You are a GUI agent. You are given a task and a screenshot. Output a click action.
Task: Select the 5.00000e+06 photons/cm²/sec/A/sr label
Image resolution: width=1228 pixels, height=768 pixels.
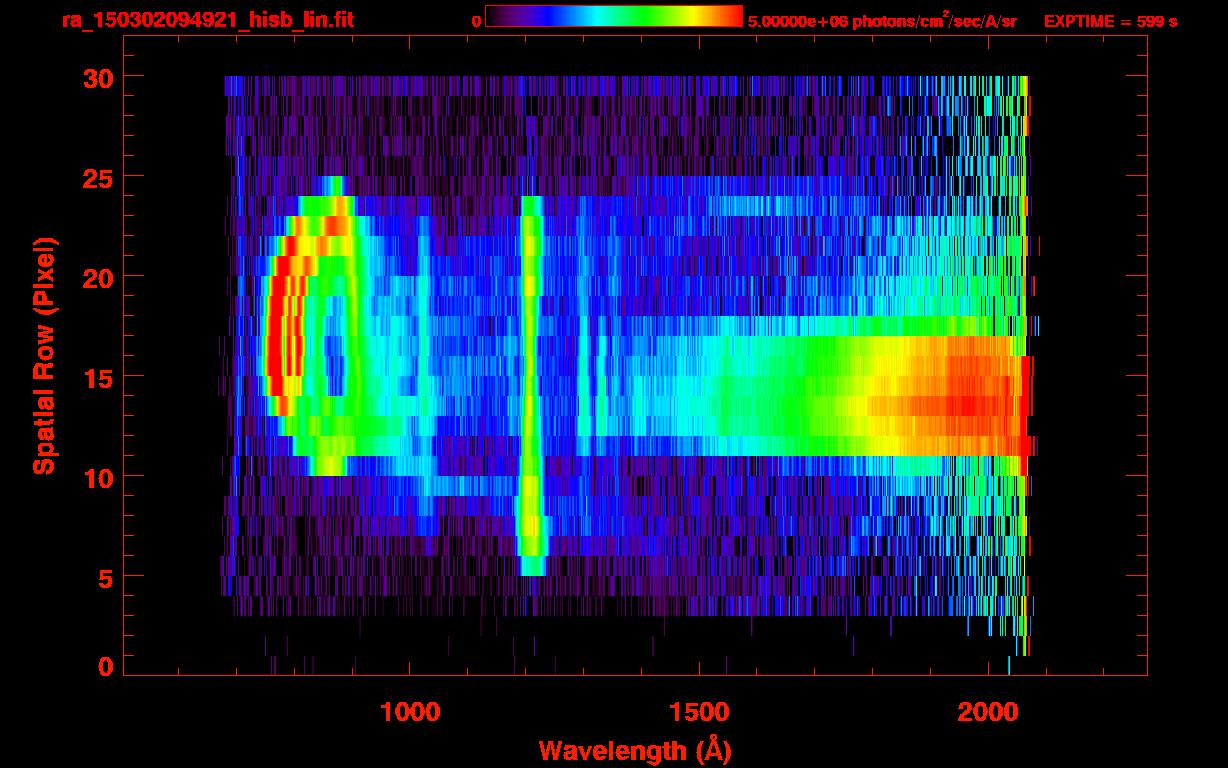click(x=882, y=20)
